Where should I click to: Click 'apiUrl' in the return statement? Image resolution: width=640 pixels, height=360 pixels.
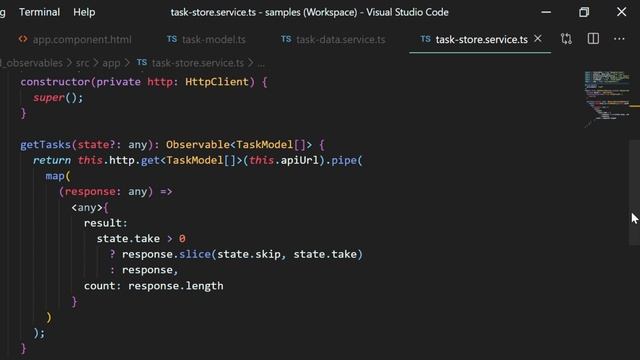[299, 160]
